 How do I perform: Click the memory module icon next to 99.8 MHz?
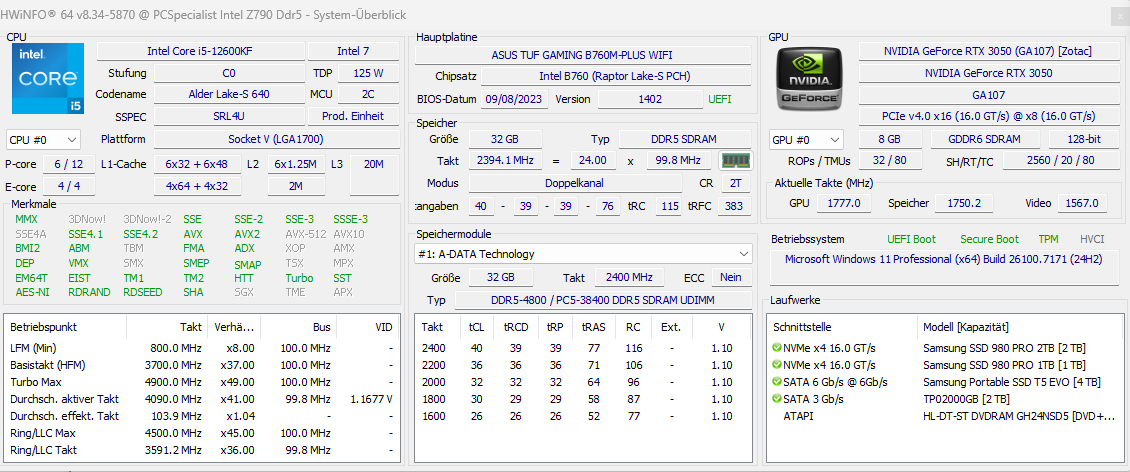736,161
